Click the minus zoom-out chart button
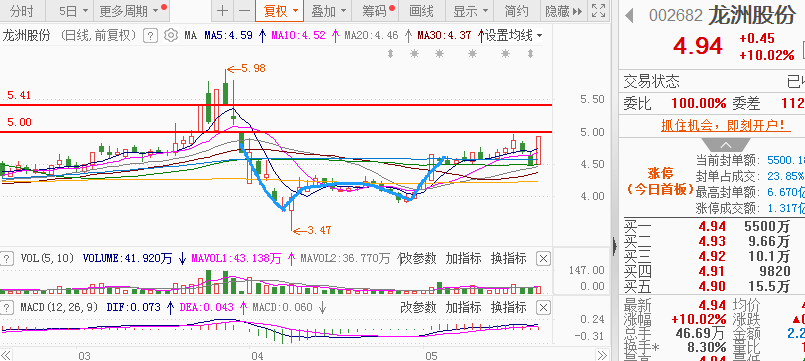The image size is (805, 361). pos(244,10)
